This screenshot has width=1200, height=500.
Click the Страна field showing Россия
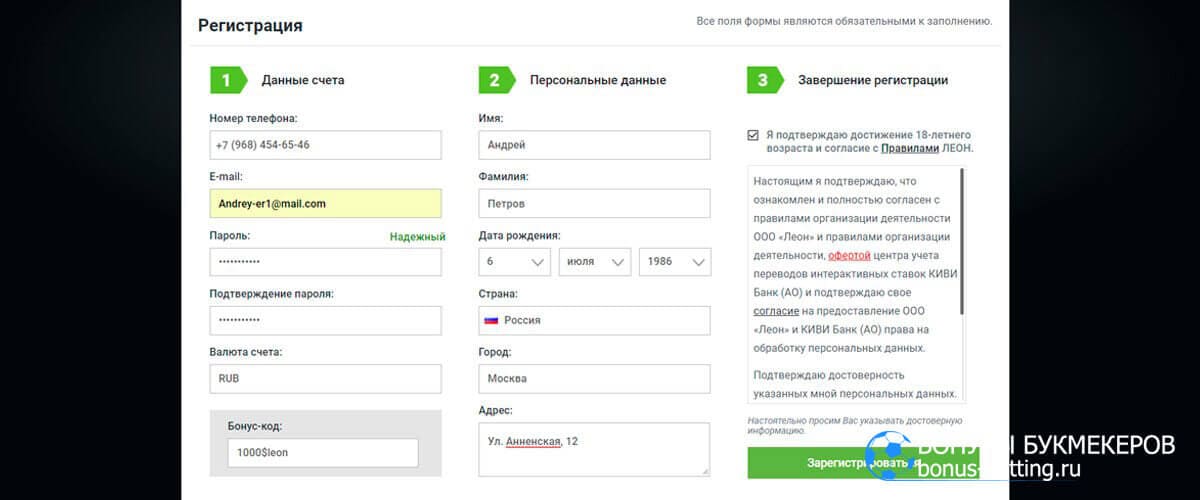point(594,320)
